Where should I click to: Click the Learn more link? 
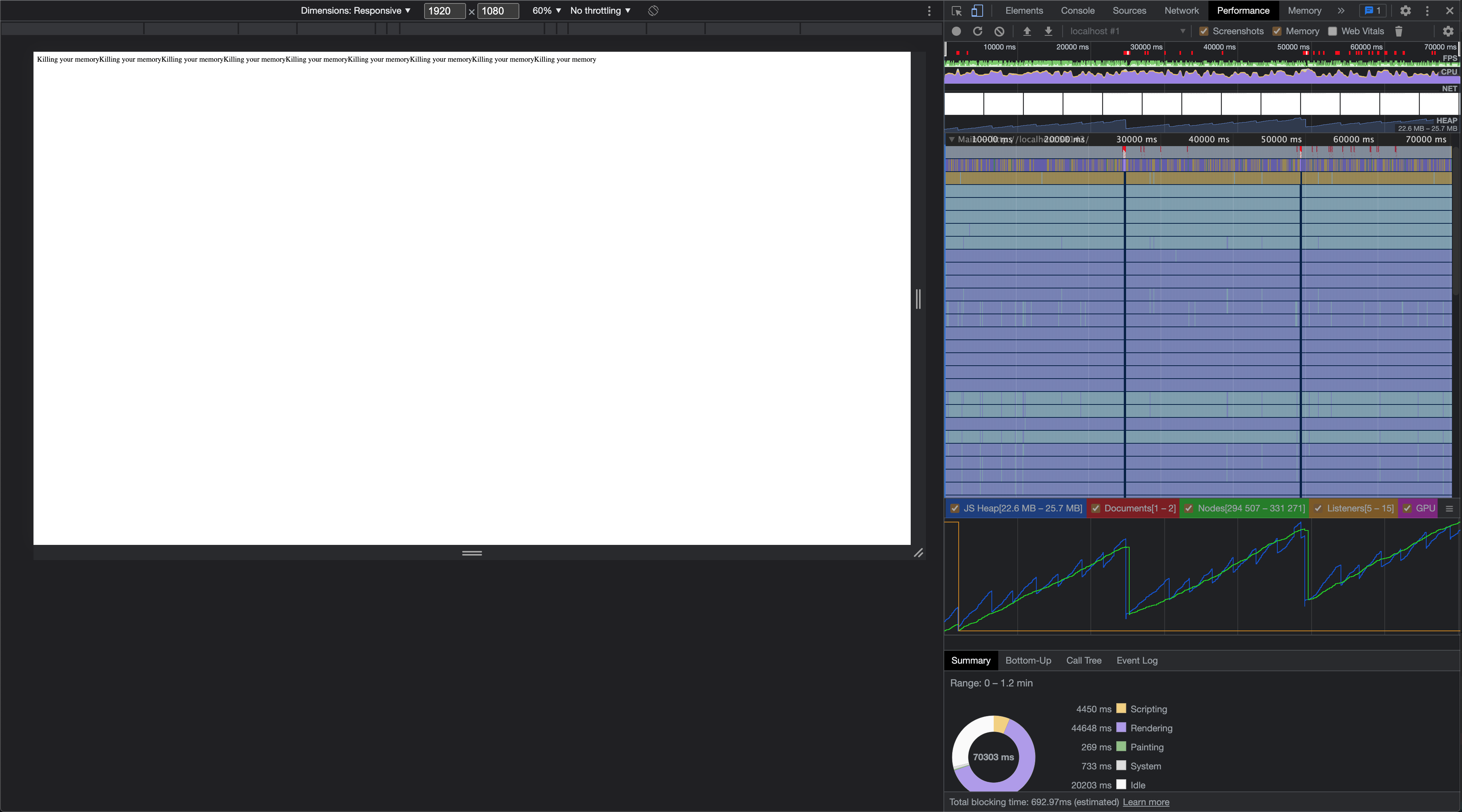(x=1145, y=802)
